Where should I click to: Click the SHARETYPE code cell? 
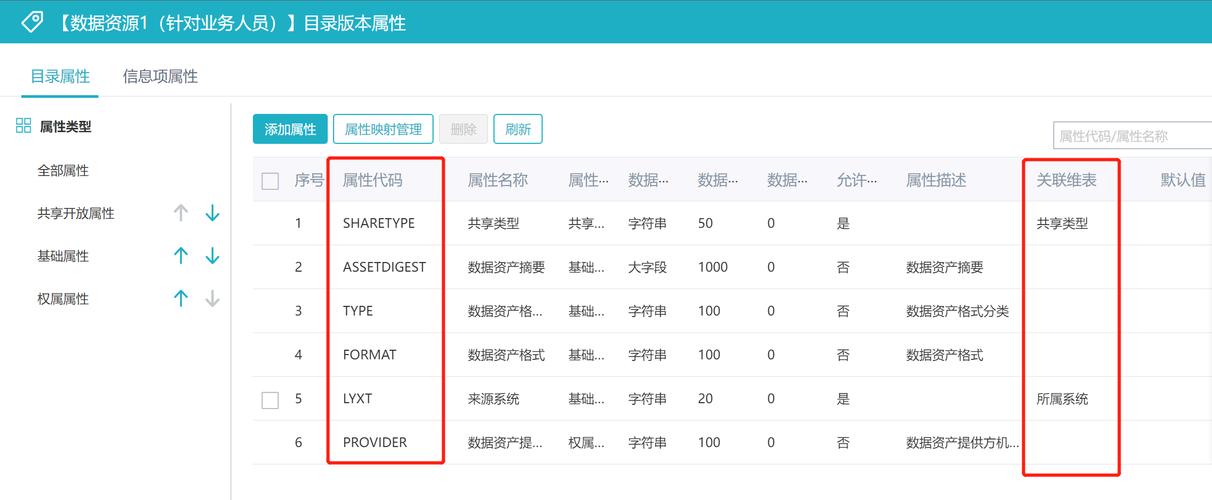379,223
